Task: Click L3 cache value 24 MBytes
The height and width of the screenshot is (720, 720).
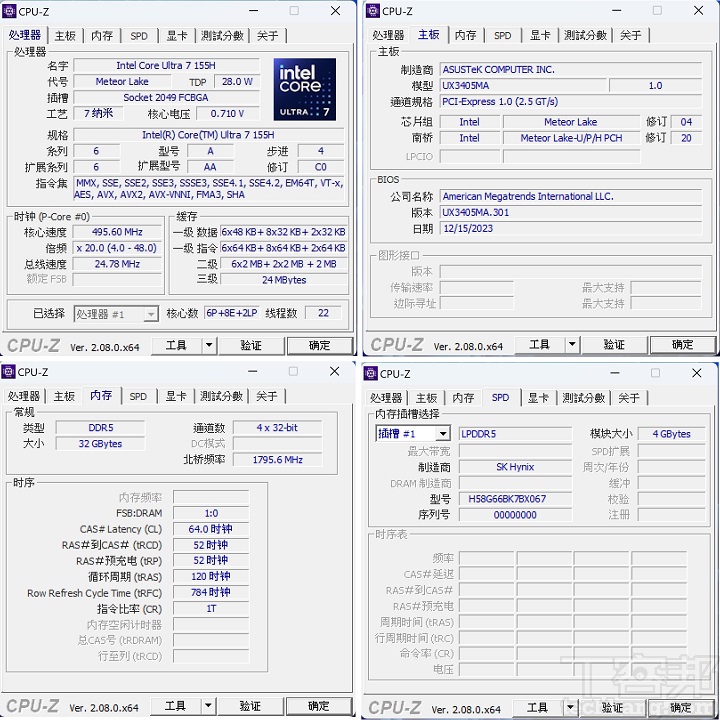Action: point(284,280)
